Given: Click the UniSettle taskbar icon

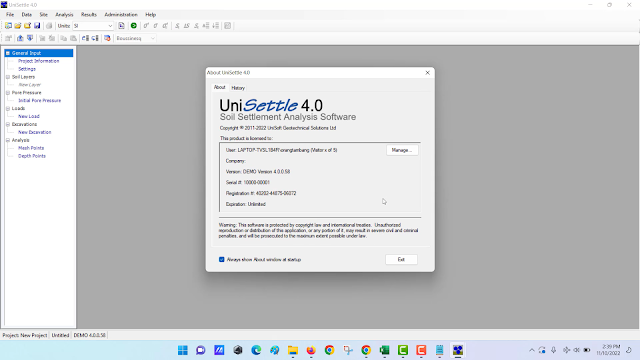Looking at the screenshot, I should click(458, 350).
